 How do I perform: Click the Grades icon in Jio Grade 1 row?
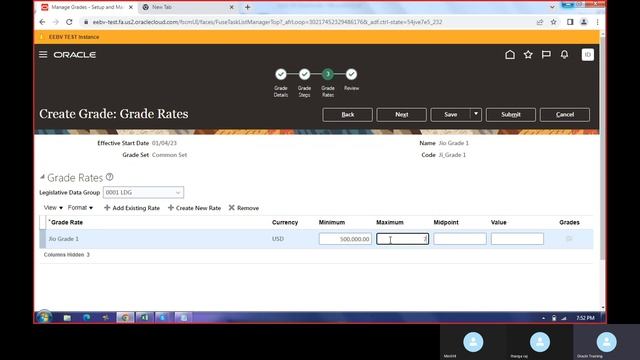[x=569, y=239]
